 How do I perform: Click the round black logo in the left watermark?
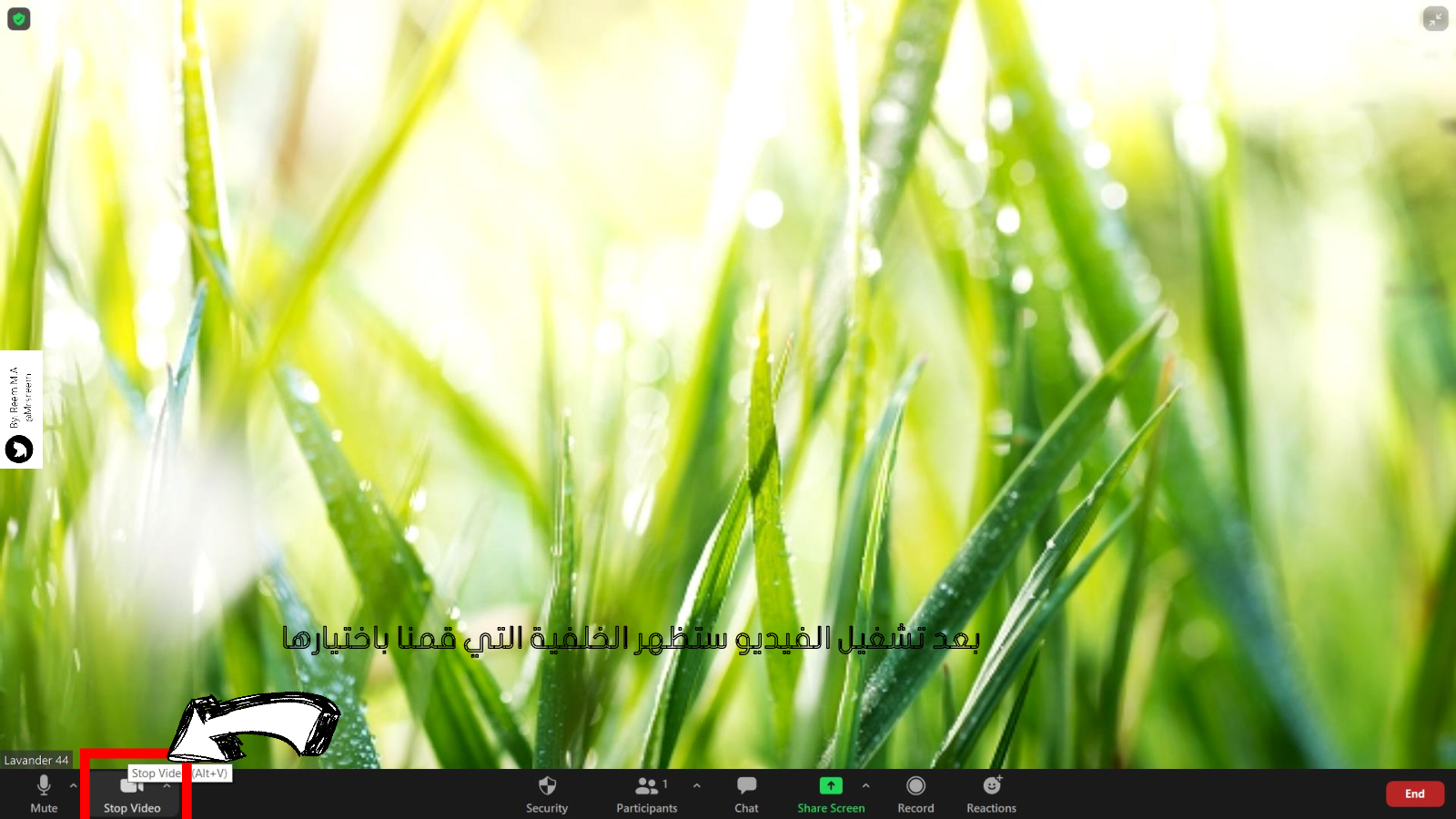[19, 449]
